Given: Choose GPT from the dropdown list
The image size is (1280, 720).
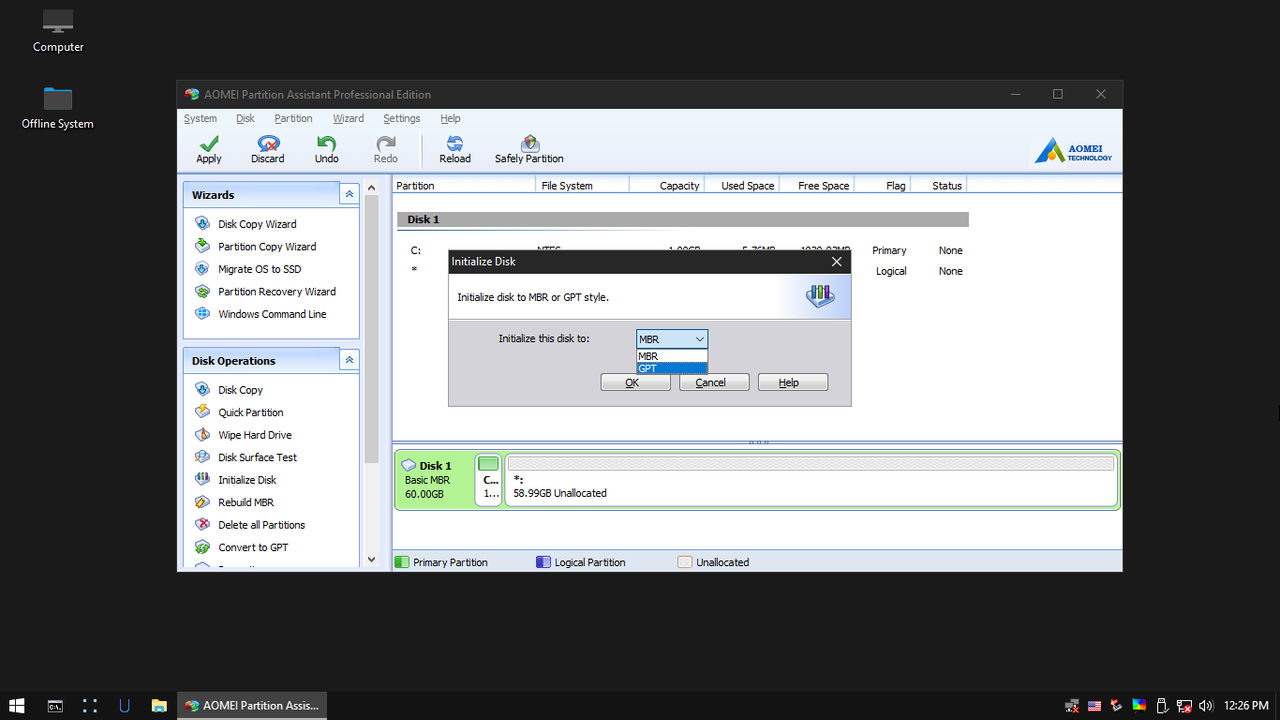Looking at the screenshot, I should 672,369.
